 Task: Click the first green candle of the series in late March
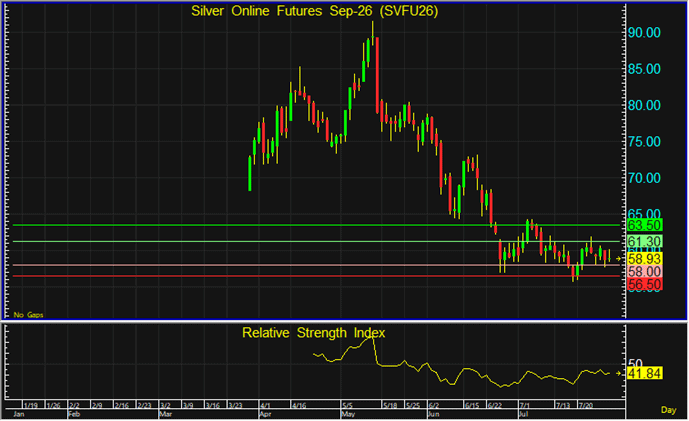click(250, 173)
